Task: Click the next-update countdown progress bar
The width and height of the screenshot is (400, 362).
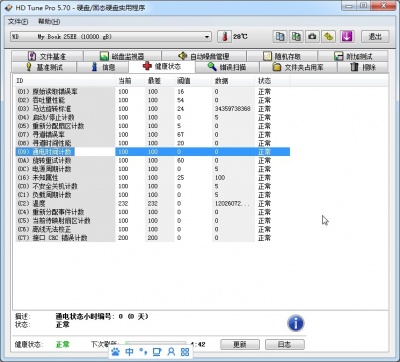Action: (156, 343)
